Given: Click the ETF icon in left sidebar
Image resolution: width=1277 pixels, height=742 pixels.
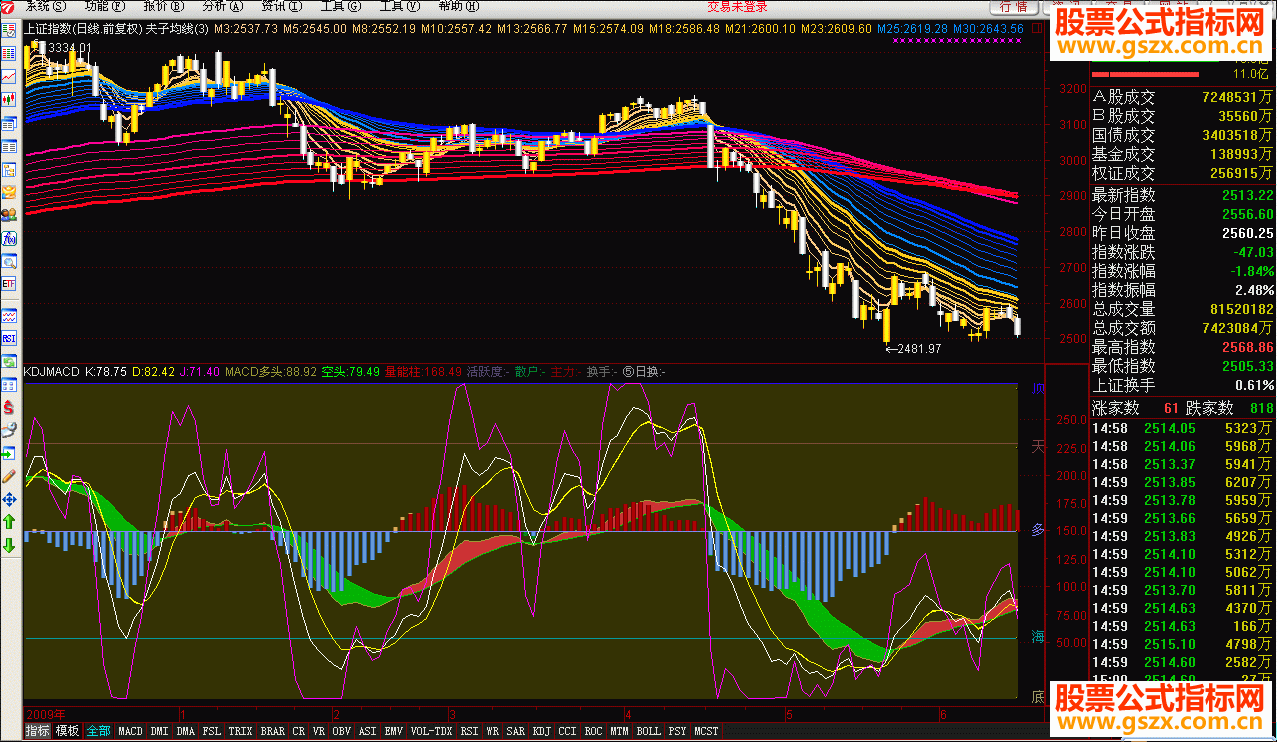Looking at the screenshot, I should pos(9,284).
